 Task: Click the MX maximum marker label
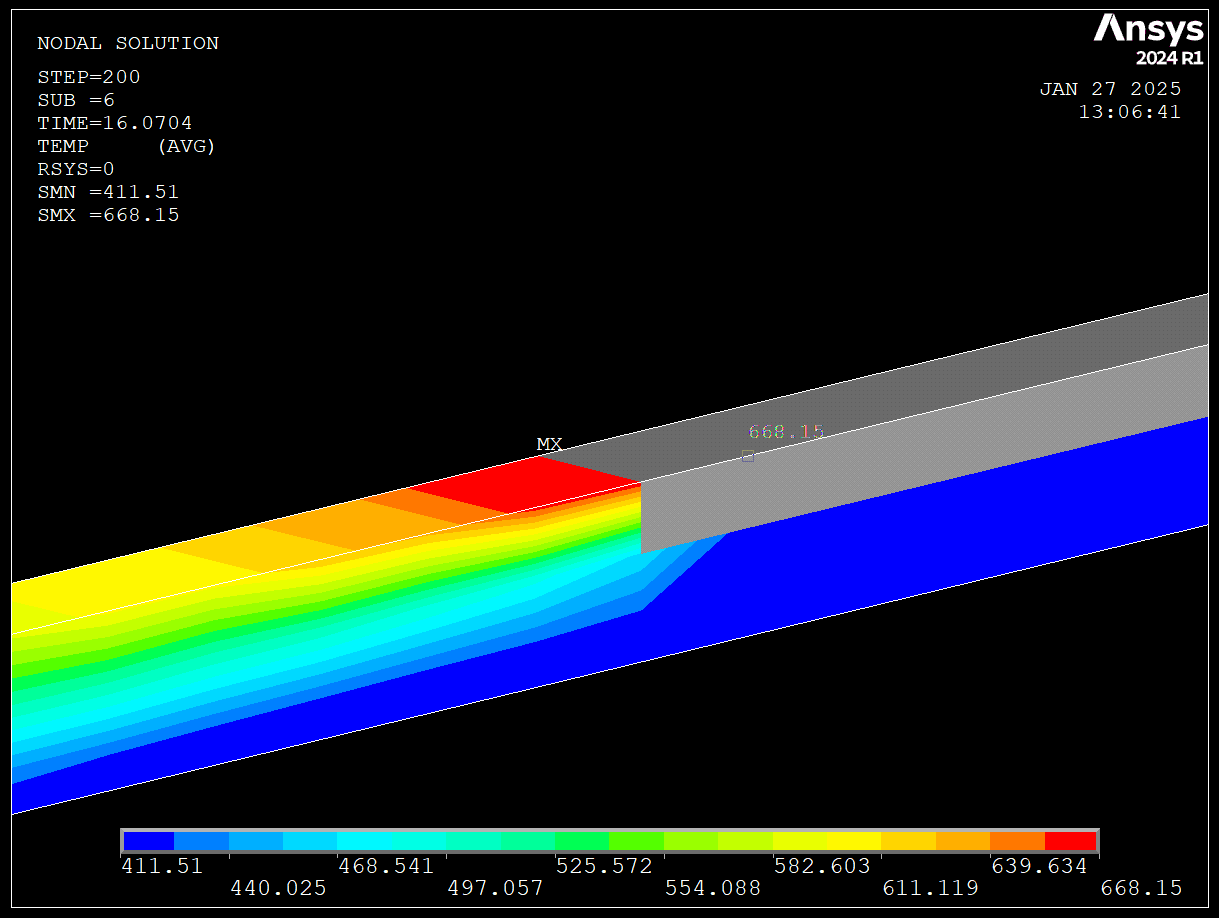[549, 444]
